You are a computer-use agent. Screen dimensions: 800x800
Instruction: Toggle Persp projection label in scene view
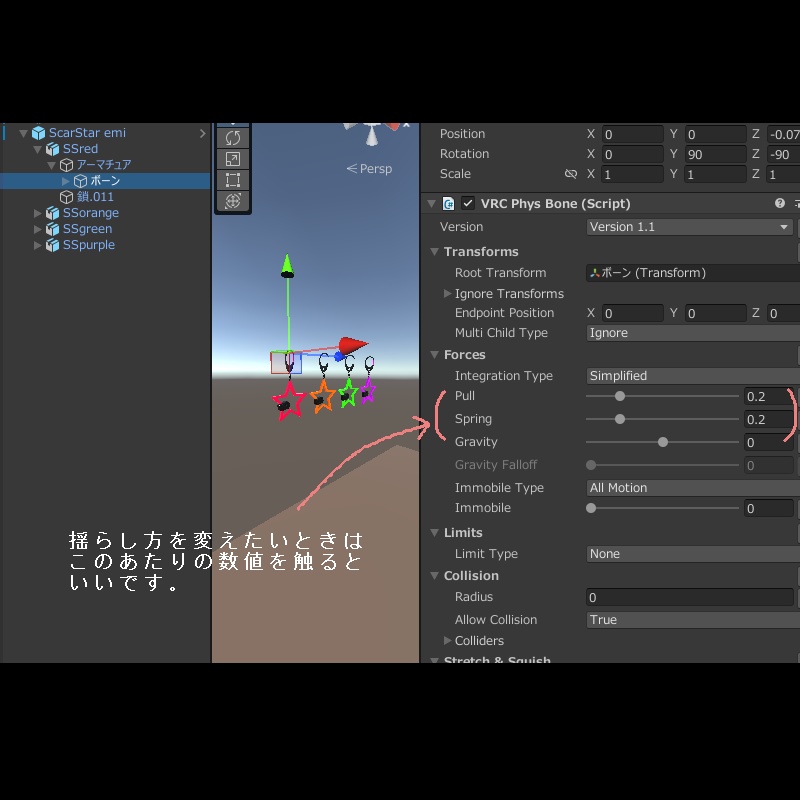369,169
